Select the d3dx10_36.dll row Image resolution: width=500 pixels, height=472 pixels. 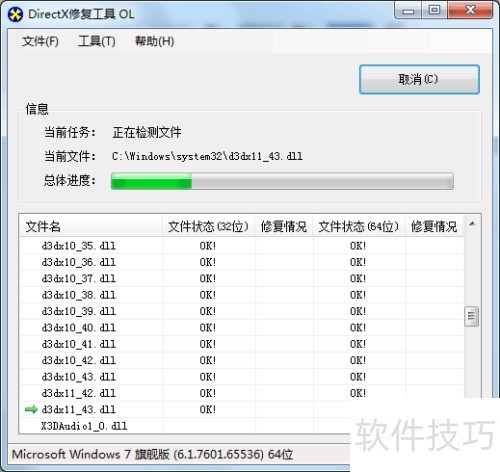tap(242, 262)
